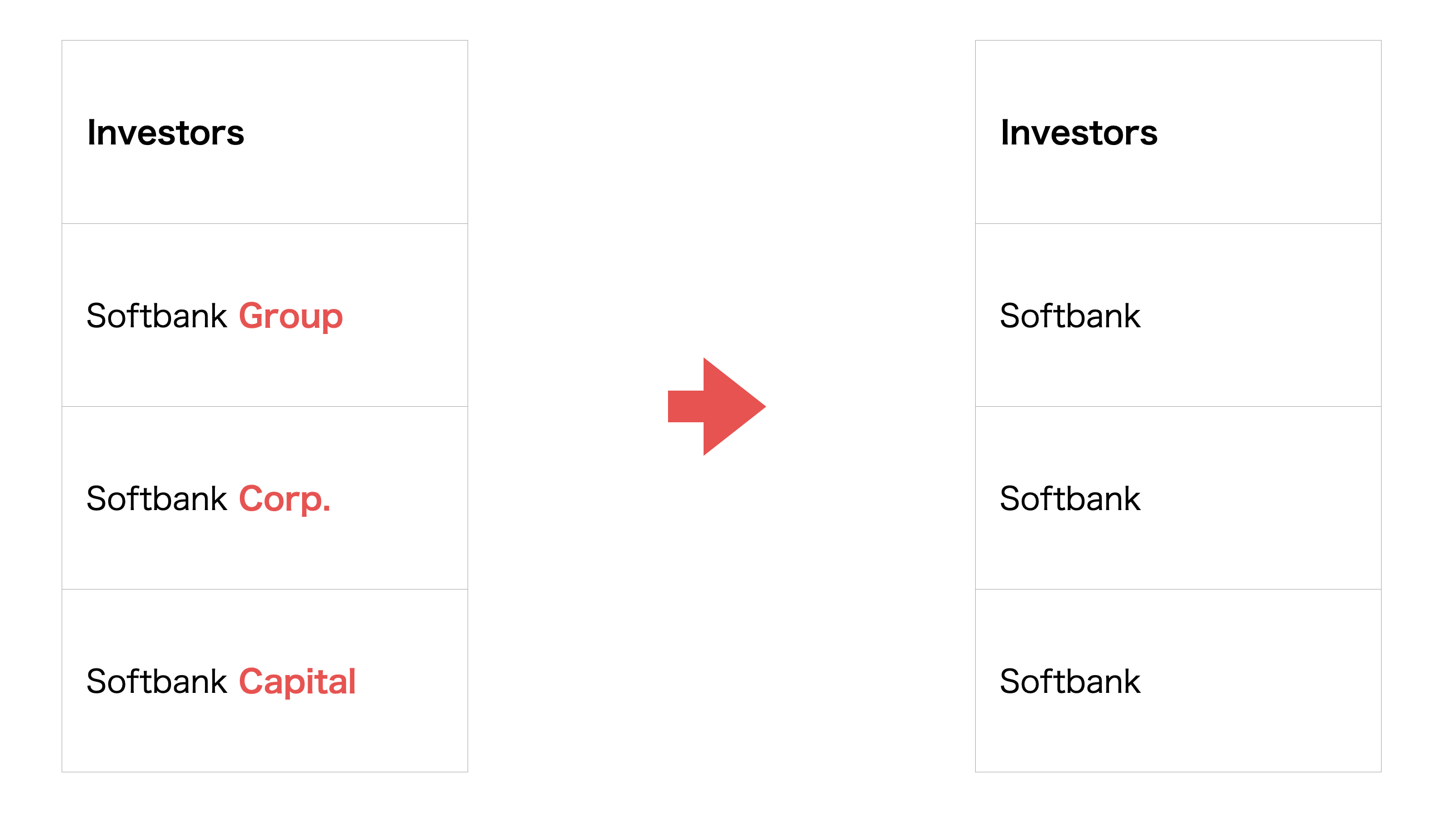The height and width of the screenshot is (819, 1456).
Task: Click the red word Capital
Action: pos(297,682)
